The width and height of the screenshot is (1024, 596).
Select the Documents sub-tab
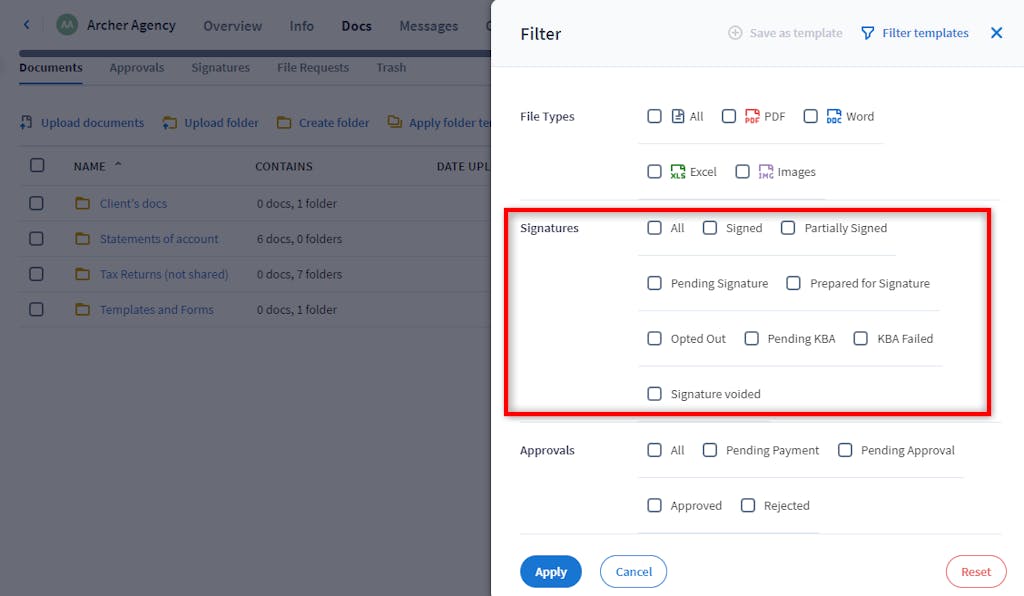point(51,68)
